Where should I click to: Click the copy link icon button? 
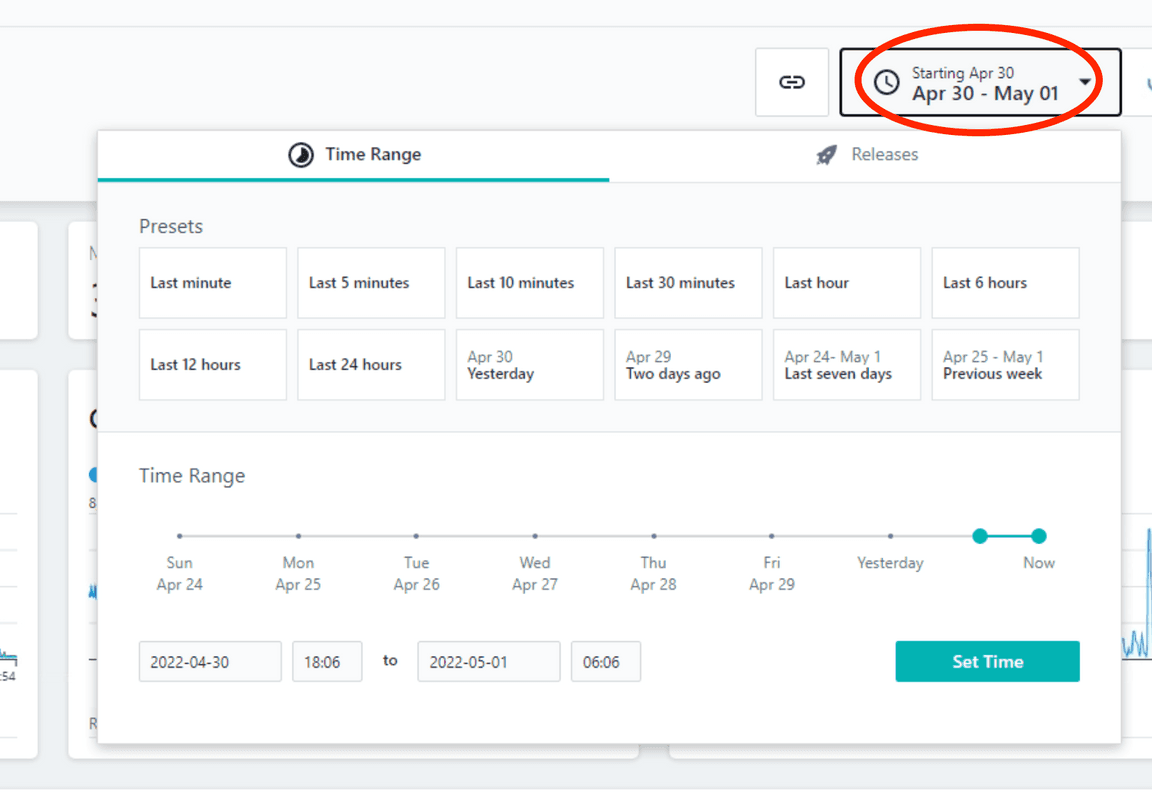click(791, 82)
